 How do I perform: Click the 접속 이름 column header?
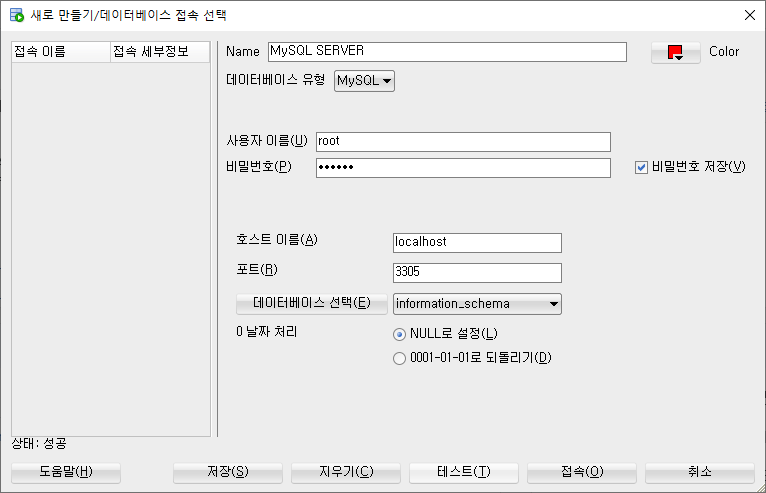(x=61, y=52)
